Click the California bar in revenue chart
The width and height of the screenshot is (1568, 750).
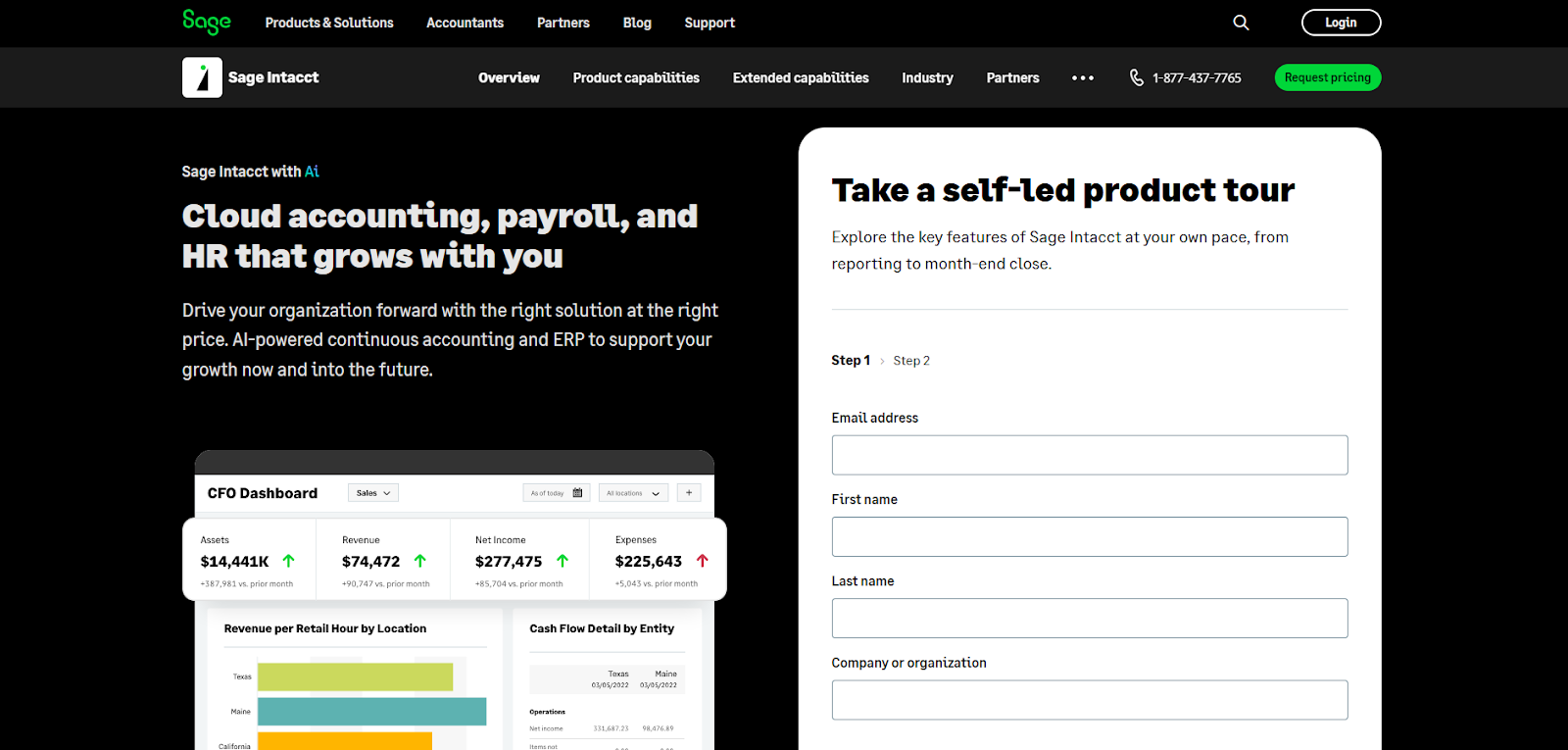tap(344, 741)
